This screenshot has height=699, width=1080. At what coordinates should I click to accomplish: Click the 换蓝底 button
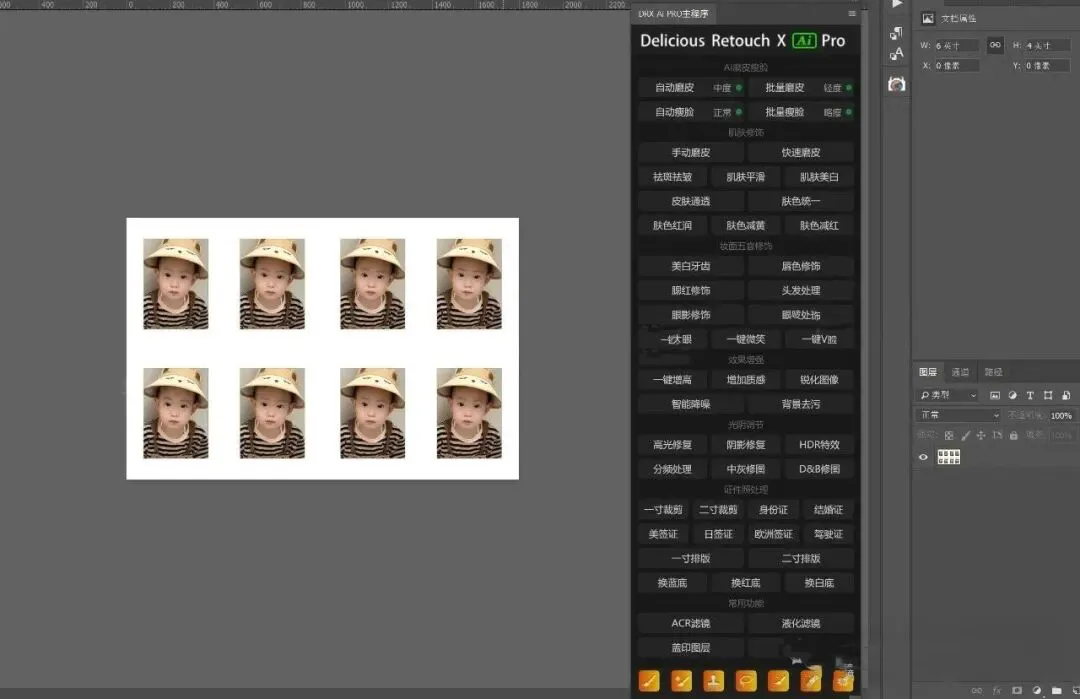[672, 583]
